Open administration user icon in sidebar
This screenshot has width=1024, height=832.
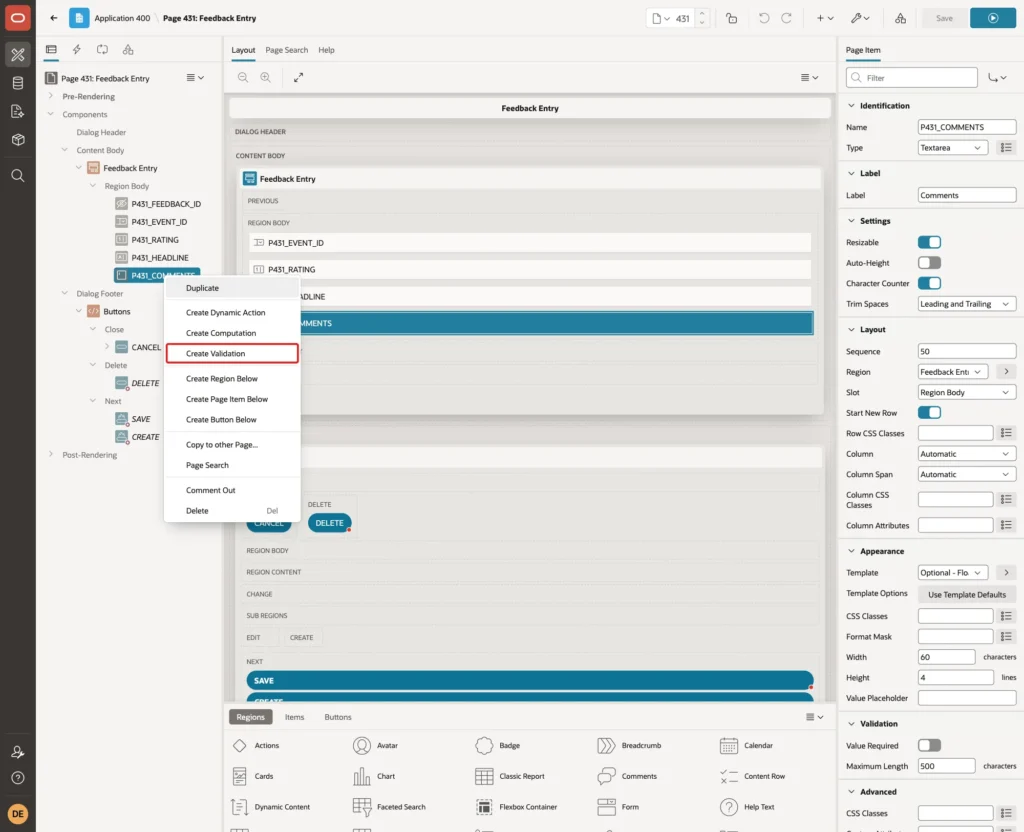click(x=18, y=752)
